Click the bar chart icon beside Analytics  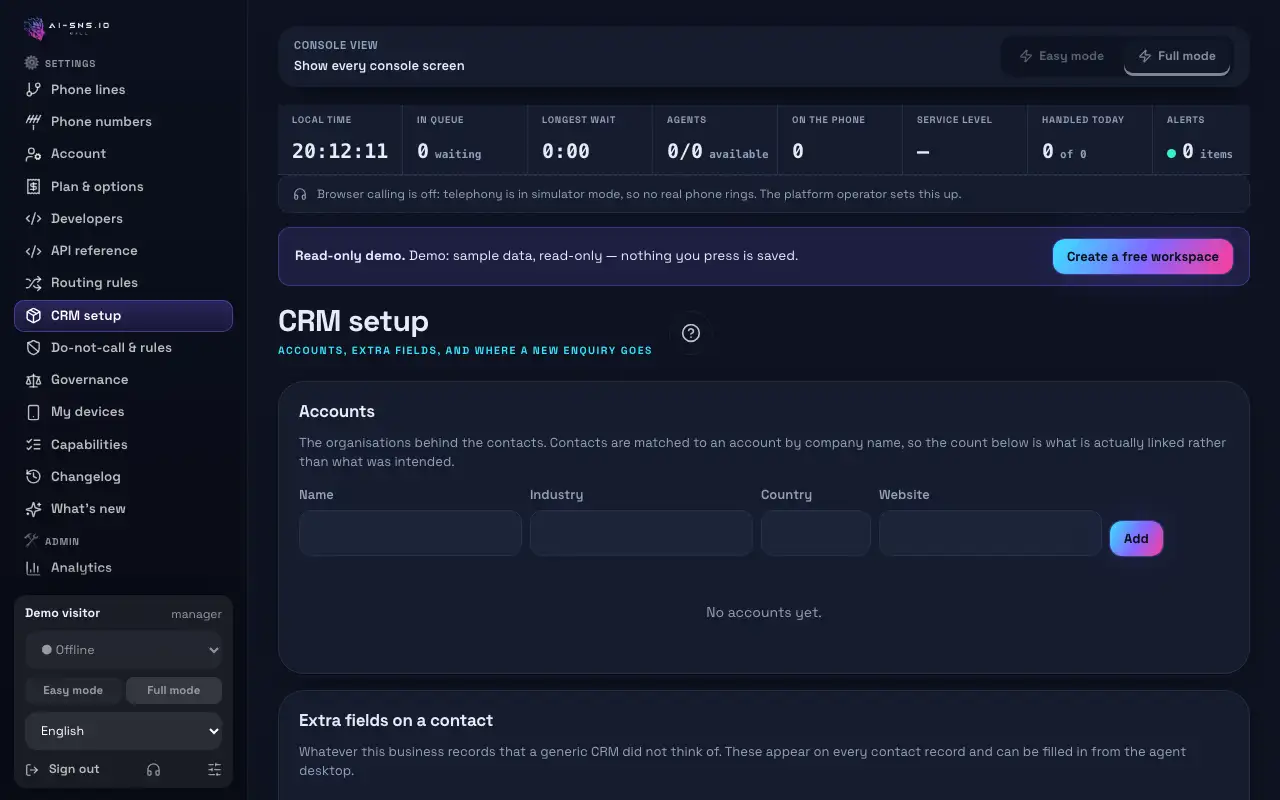click(x=33, y=568)
